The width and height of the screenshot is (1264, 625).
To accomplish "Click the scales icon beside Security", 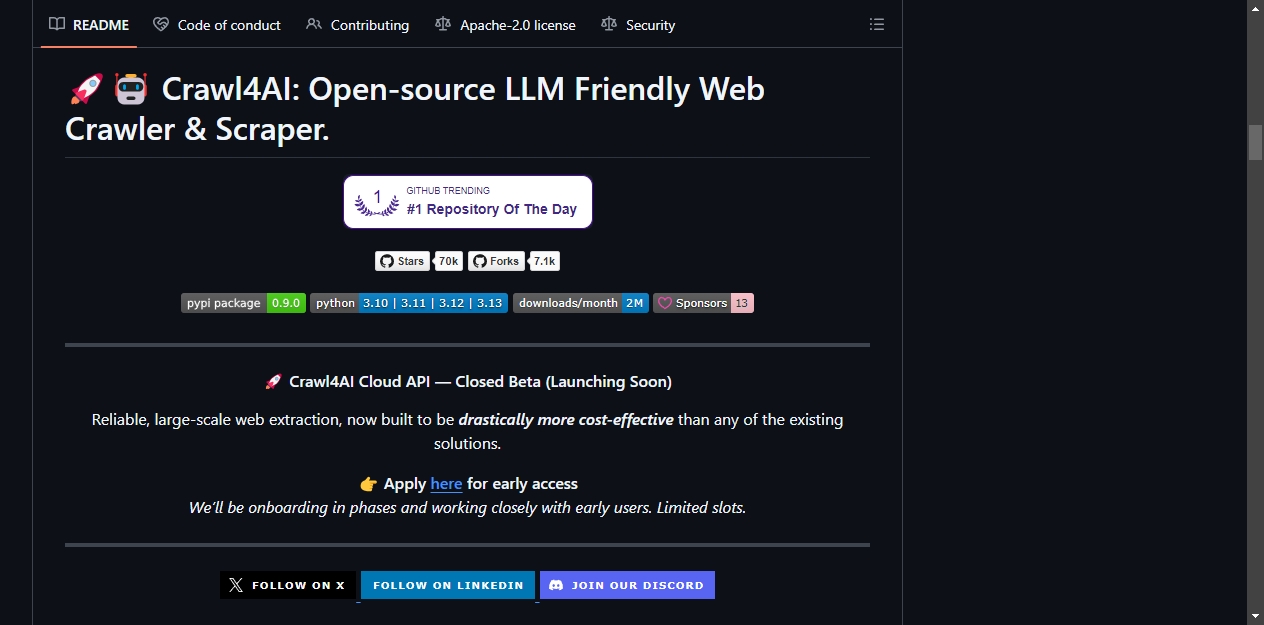I will click(609, 24).
